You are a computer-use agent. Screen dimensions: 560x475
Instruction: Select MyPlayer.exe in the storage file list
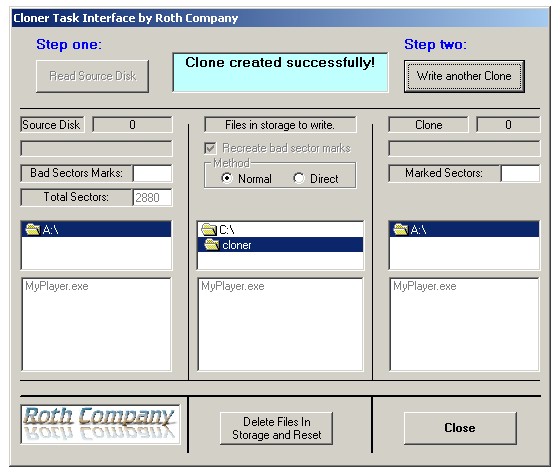[233, 286]
